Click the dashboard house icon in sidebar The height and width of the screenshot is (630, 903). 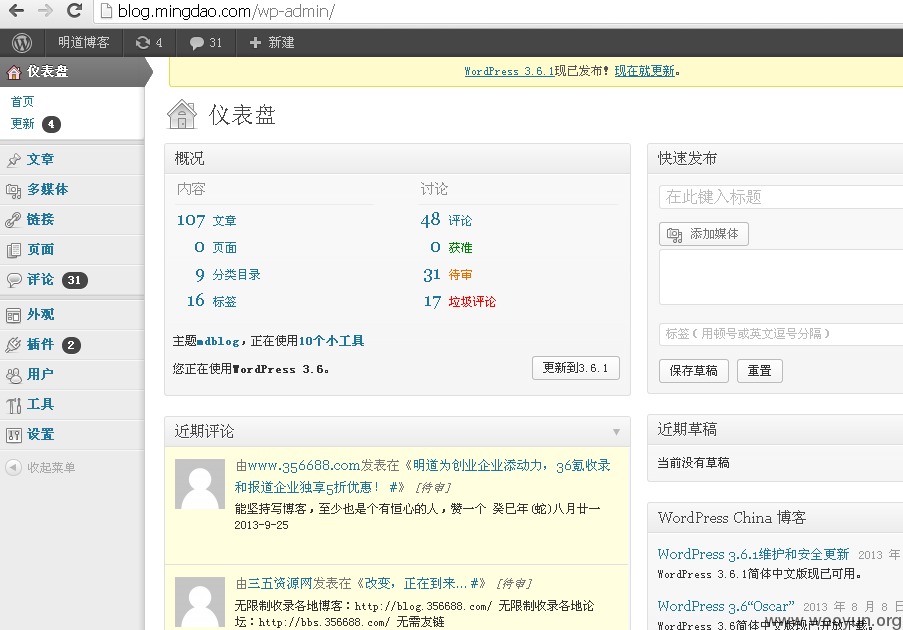coord(14,72)
